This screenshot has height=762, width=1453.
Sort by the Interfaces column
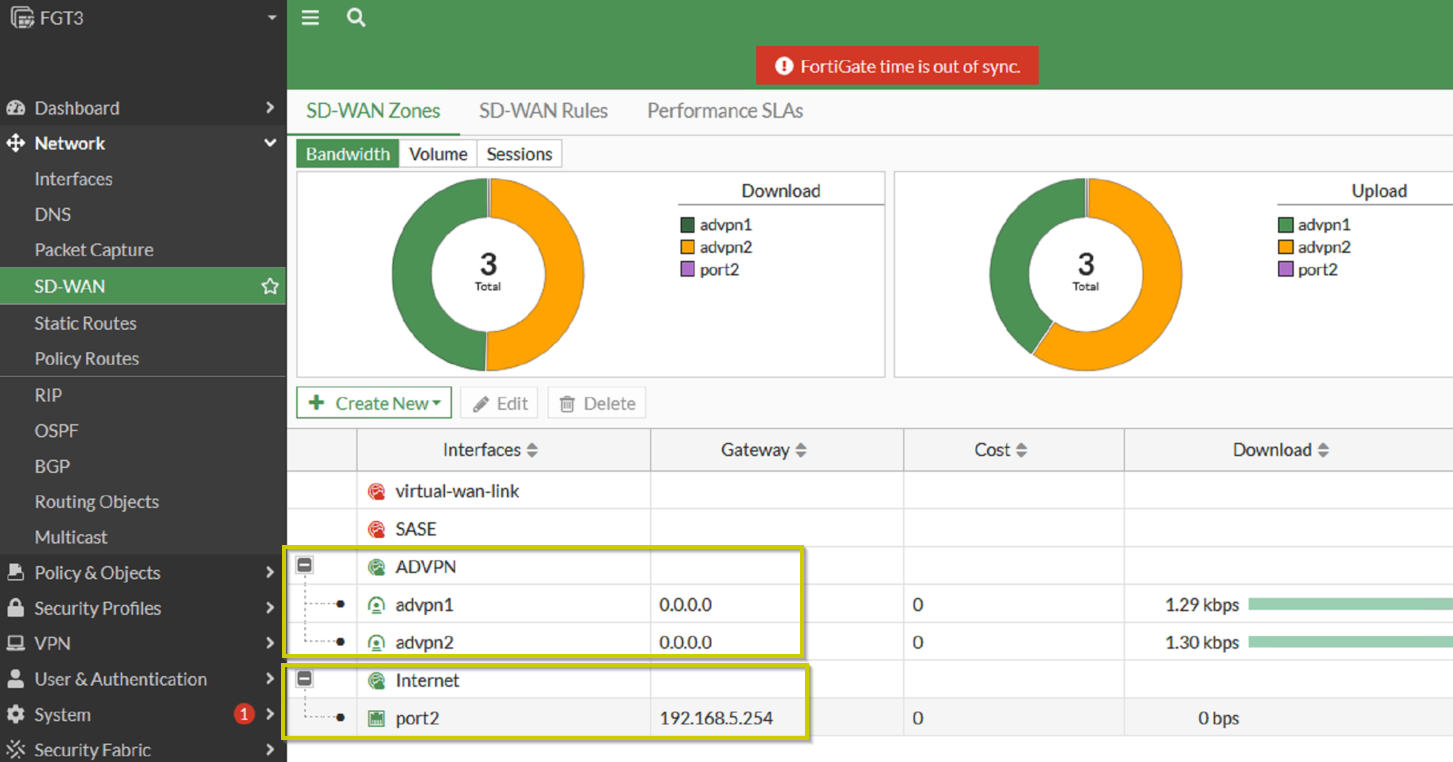(x=532, y=450)
